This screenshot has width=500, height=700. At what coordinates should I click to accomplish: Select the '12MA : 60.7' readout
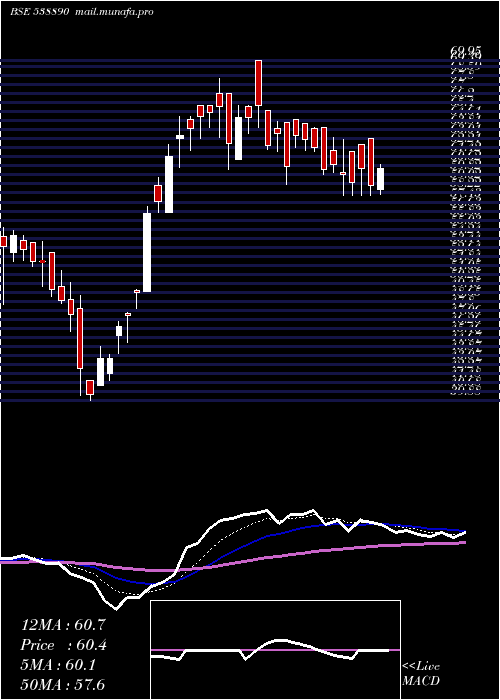click(63, 625)
